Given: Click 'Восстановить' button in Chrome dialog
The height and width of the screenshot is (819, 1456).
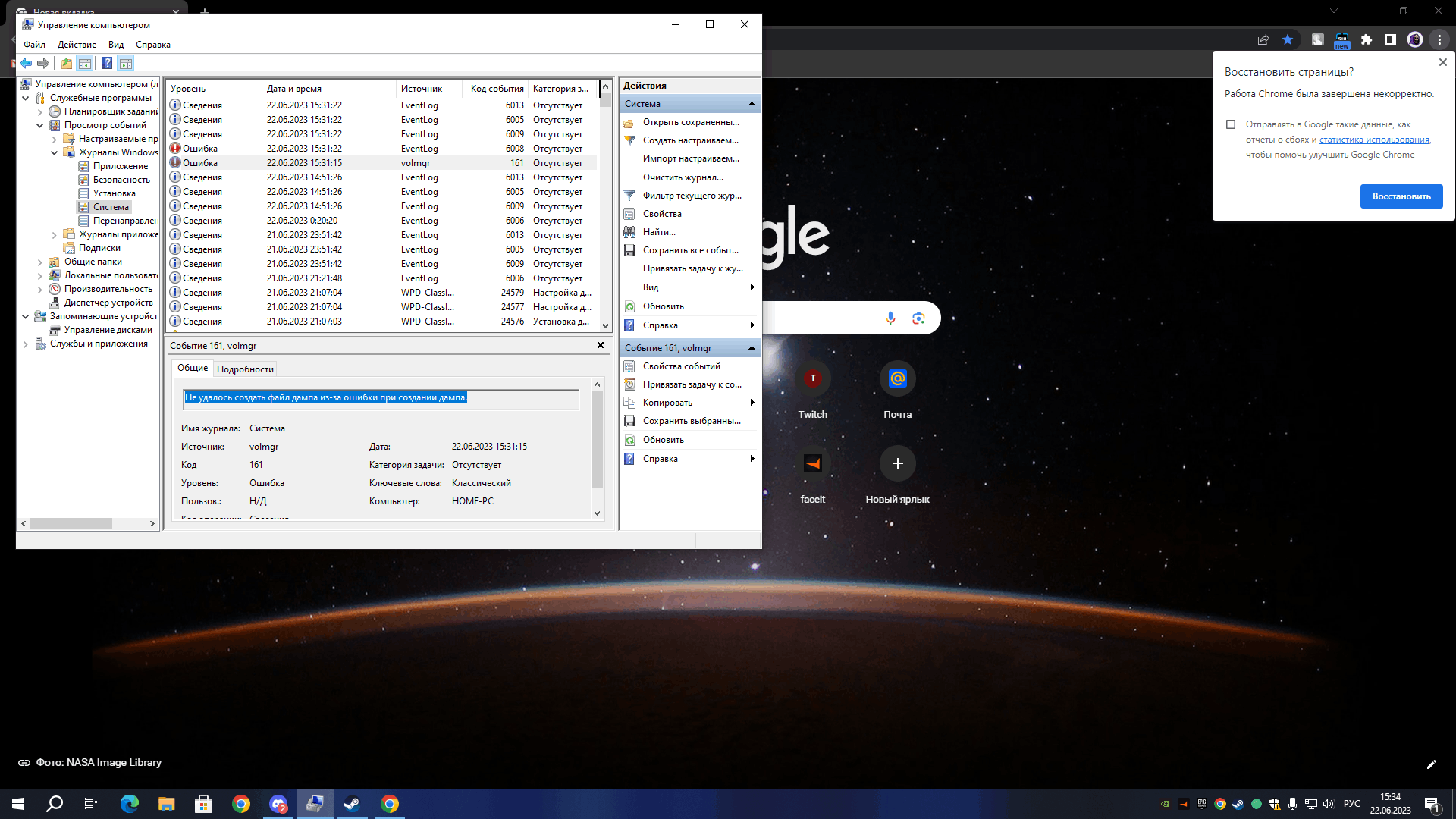Looking at the screenshot, I should tap(1401, 196).
